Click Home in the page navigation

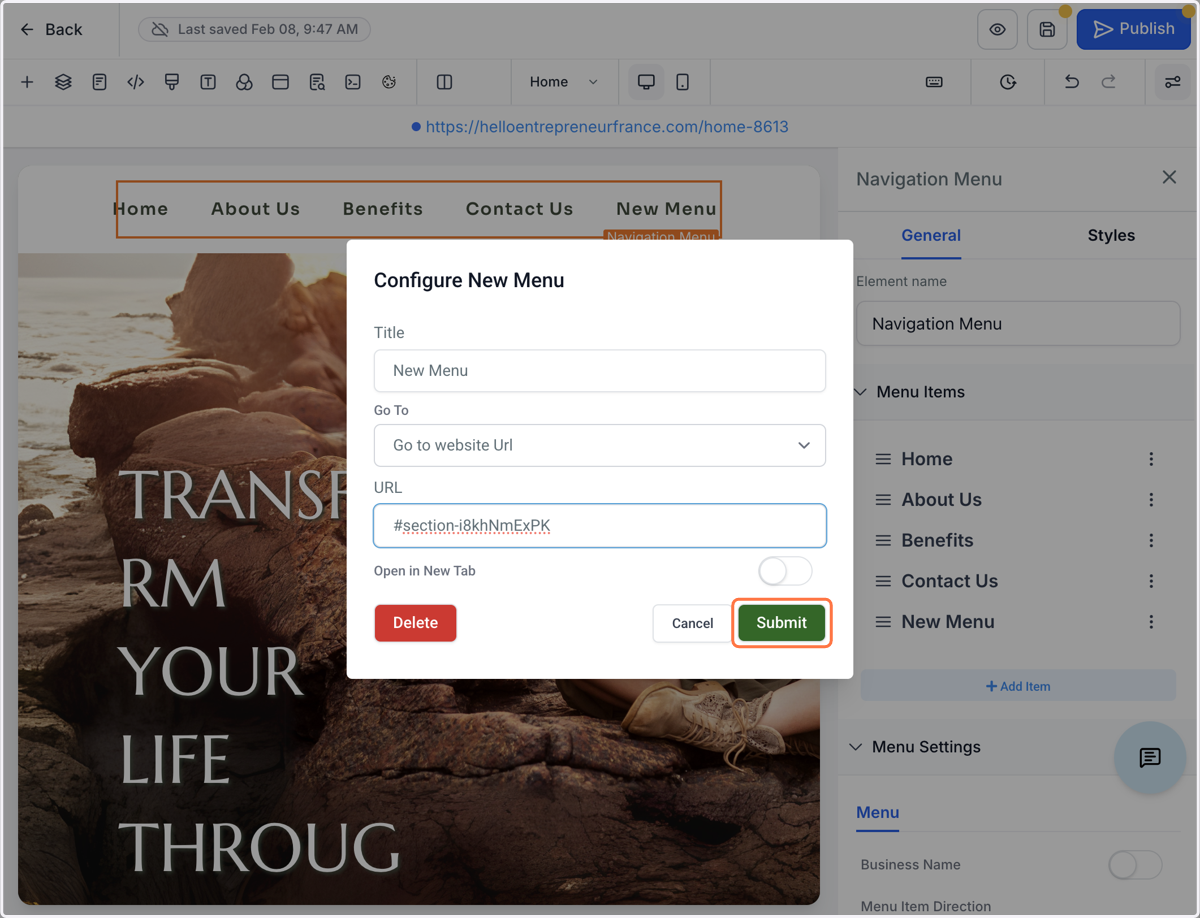click(140, 209)
